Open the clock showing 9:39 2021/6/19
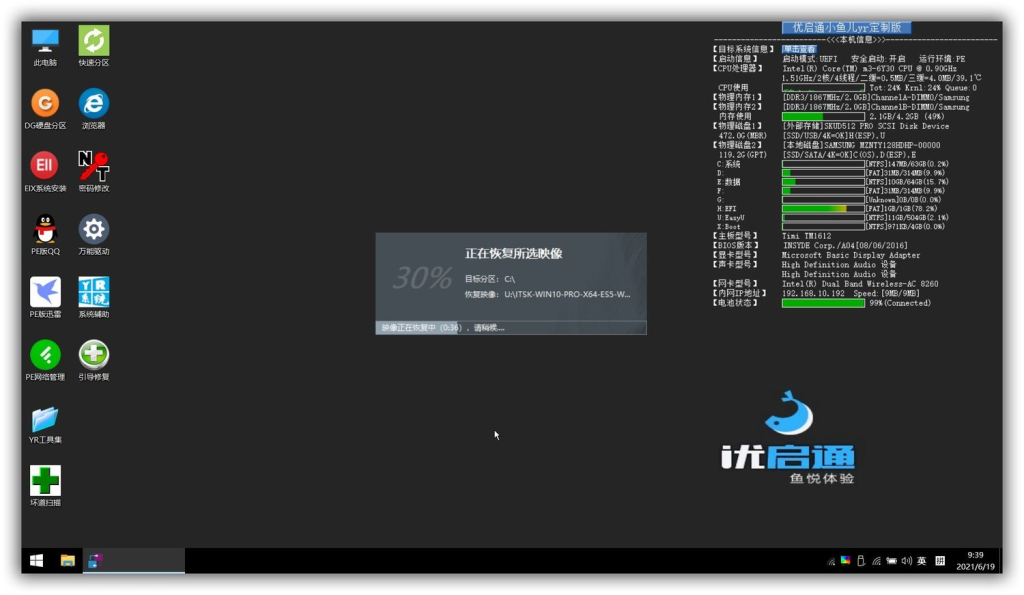The height and width of the screenshot is (595, 1024). (975, 560)
